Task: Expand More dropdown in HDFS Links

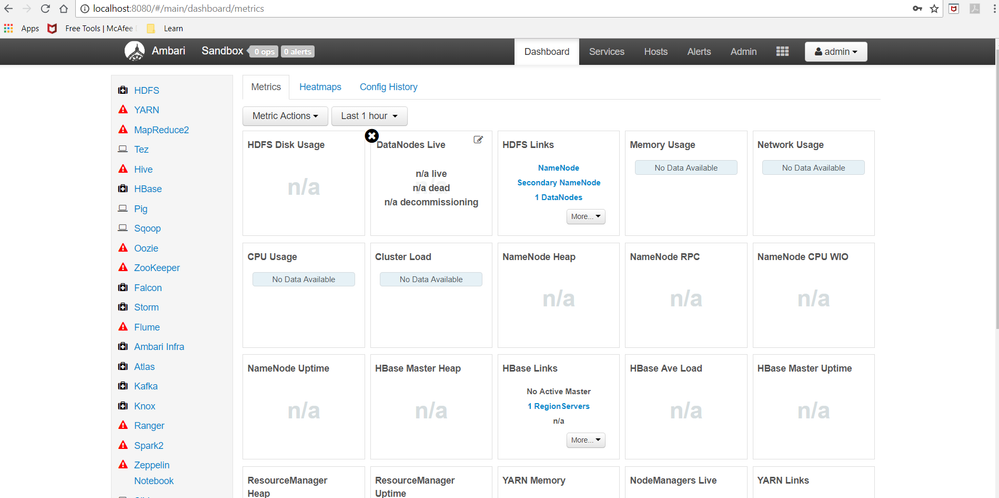Action: [586, 217]
